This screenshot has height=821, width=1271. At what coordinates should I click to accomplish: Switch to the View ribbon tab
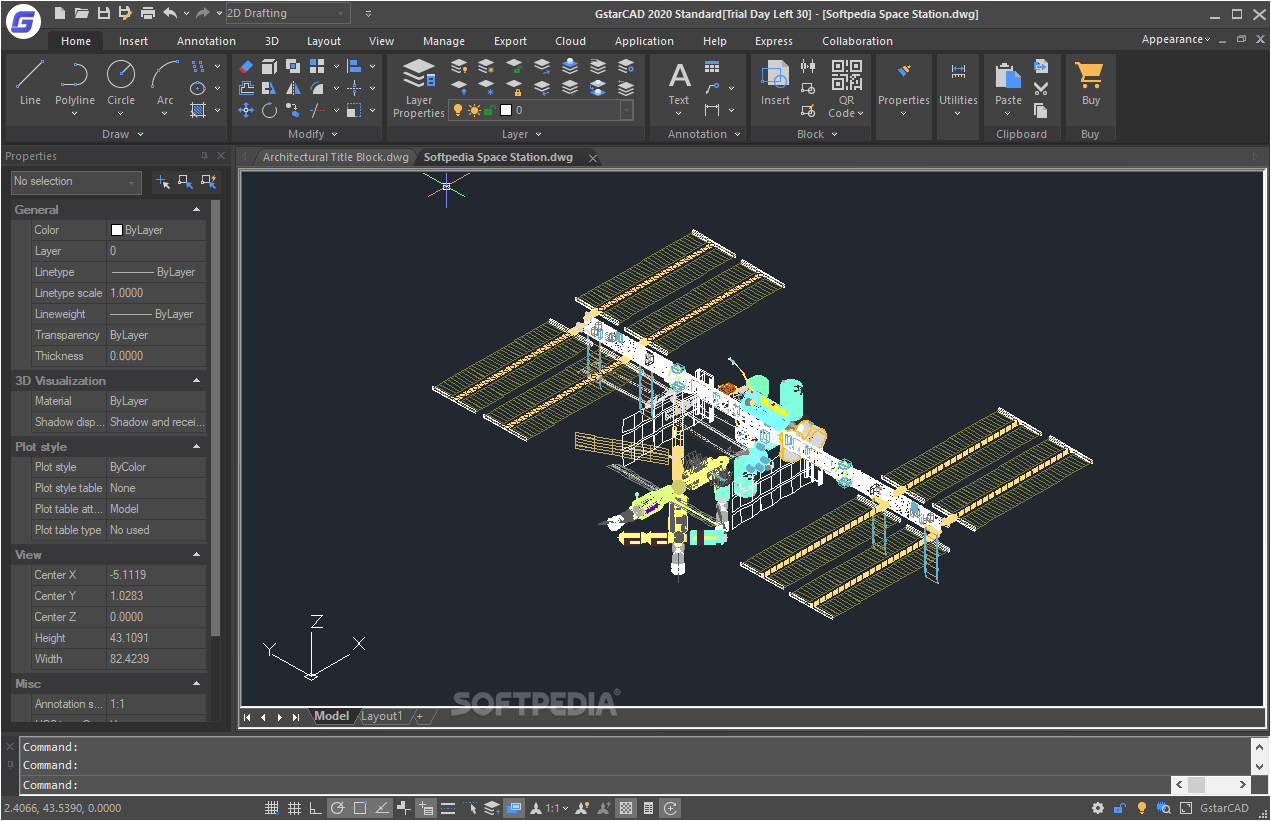click(x=381, y=41)
